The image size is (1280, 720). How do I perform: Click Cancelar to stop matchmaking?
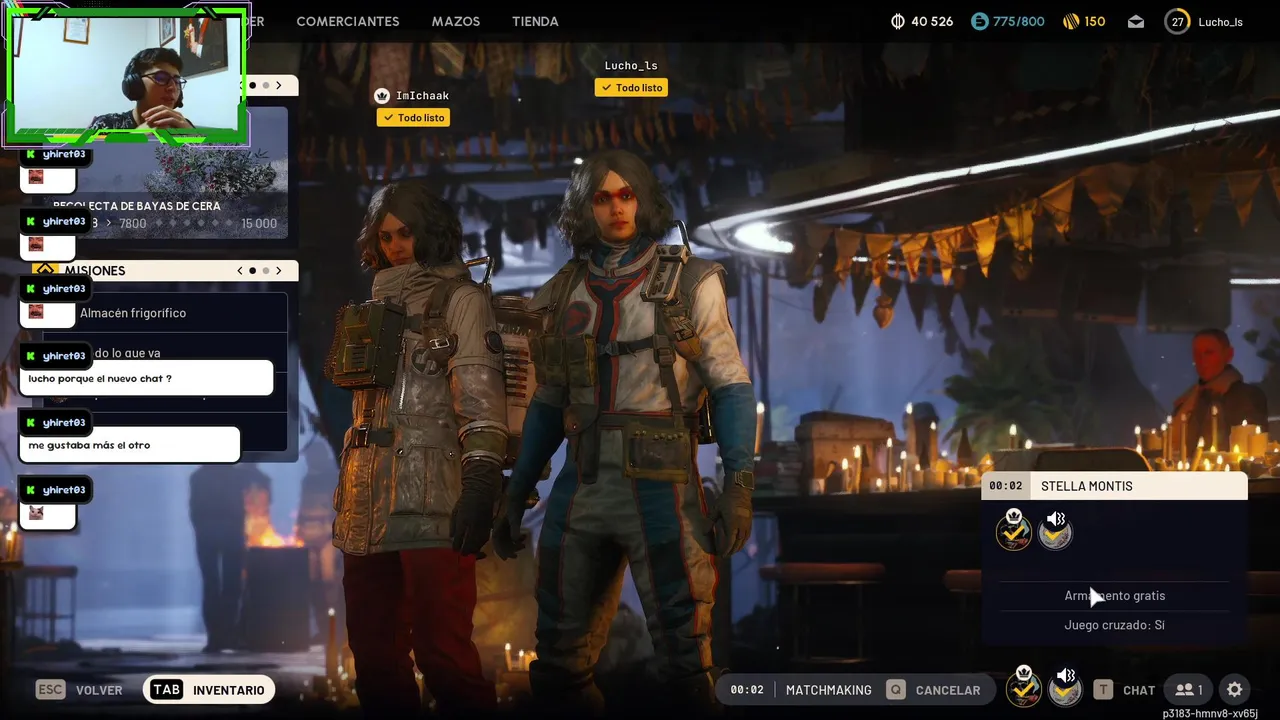coord(948,690)
